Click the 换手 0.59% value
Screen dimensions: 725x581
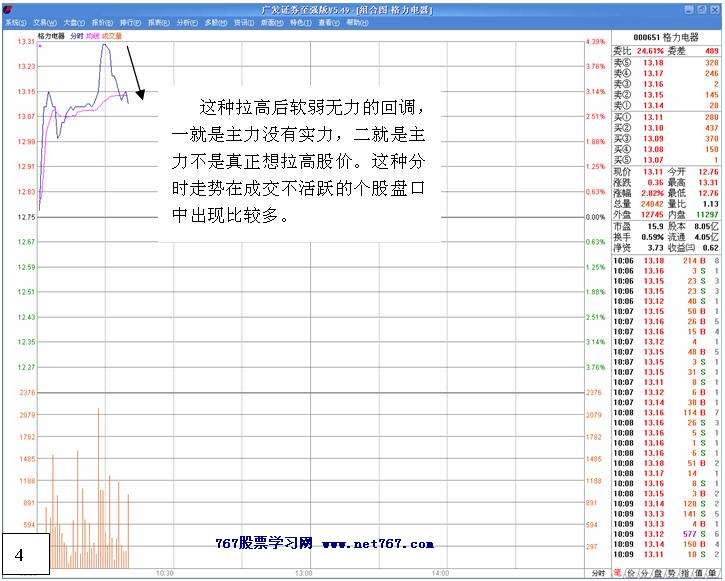[x=652, y=237]
